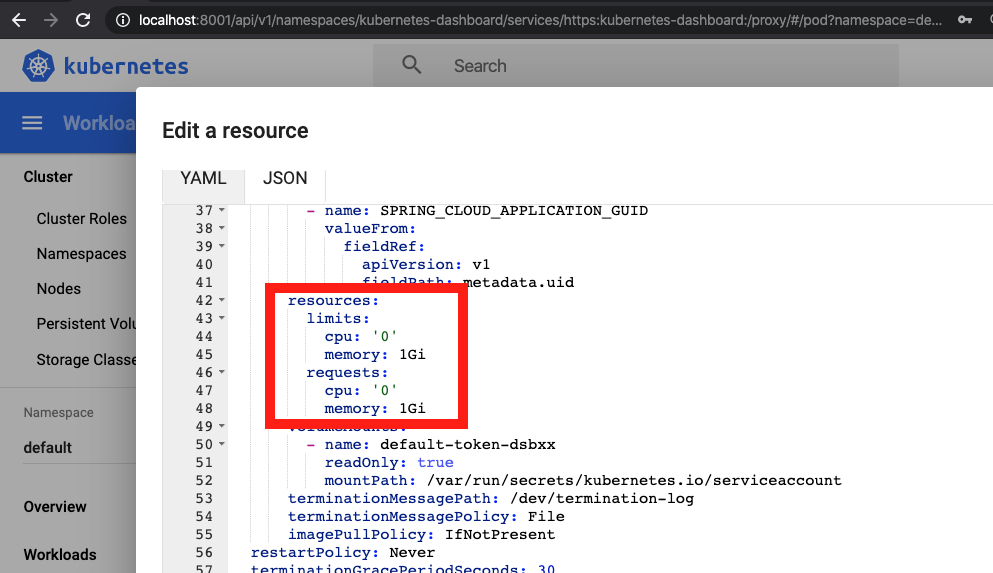
Task: Click the restartPolicy Never value
Action: point(412,553)
